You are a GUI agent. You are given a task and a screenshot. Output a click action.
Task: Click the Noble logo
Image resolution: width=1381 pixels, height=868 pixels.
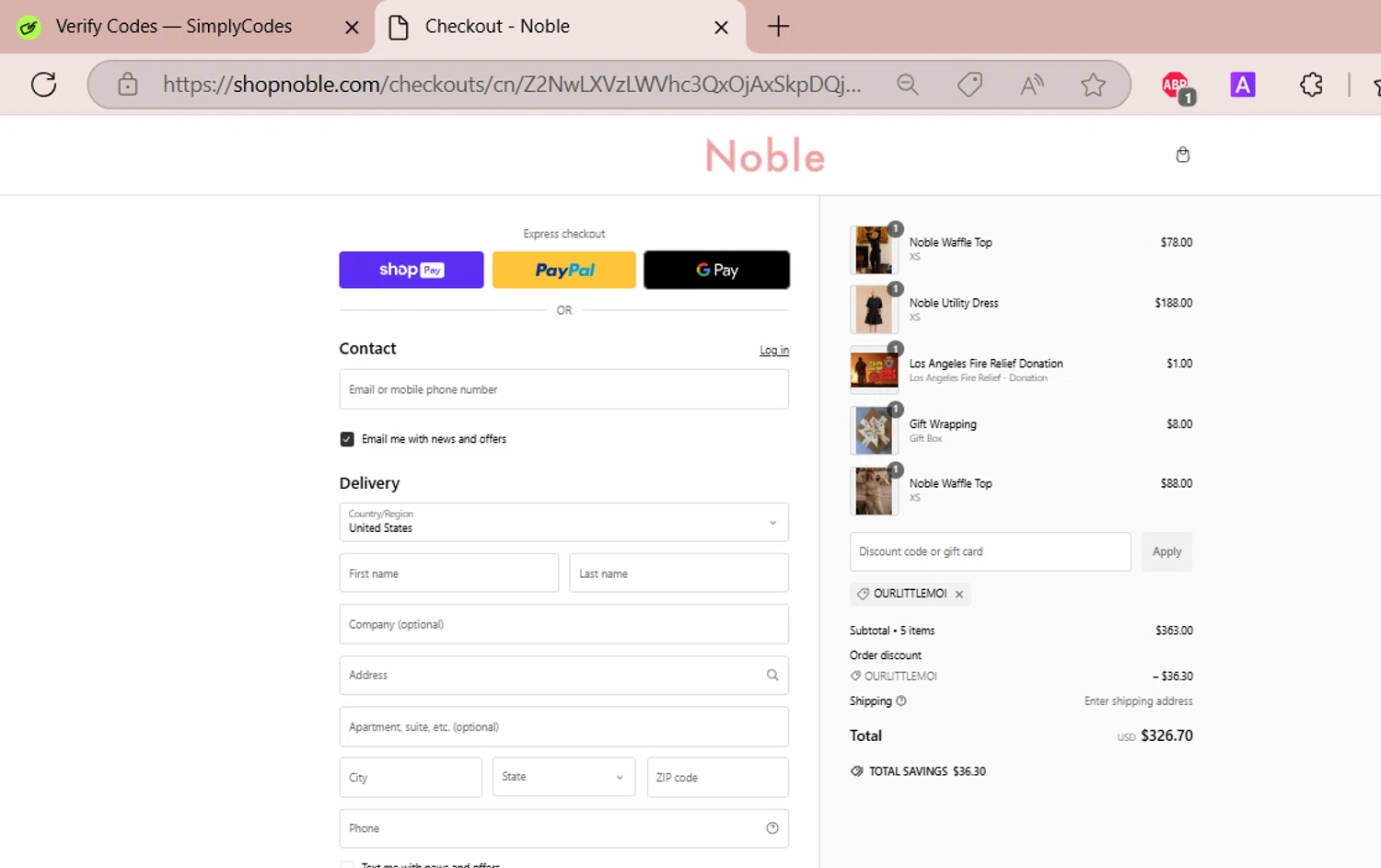point(765,156)
